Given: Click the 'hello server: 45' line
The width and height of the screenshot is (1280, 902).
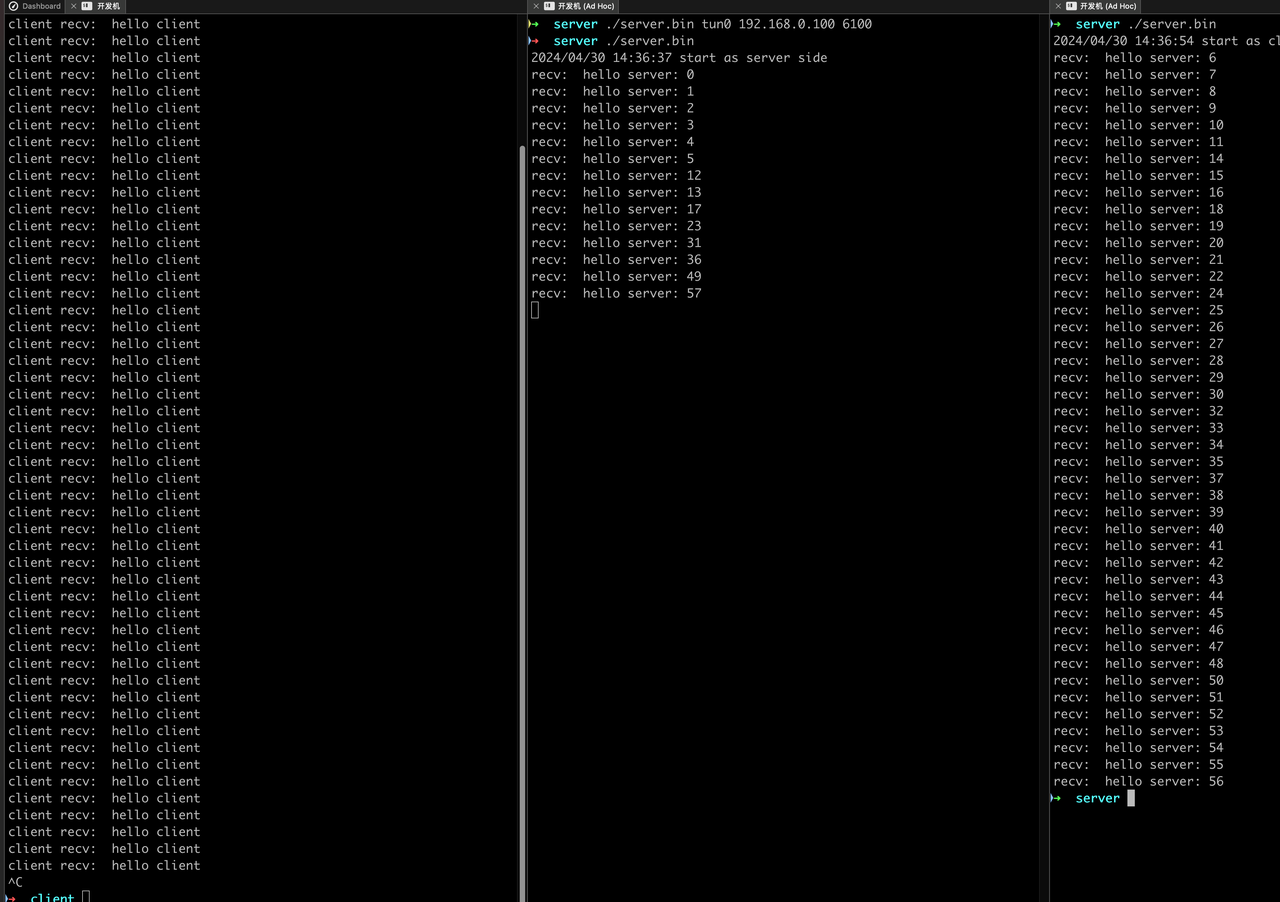Looking at the screenshot, I should (x=1138, y=613).
